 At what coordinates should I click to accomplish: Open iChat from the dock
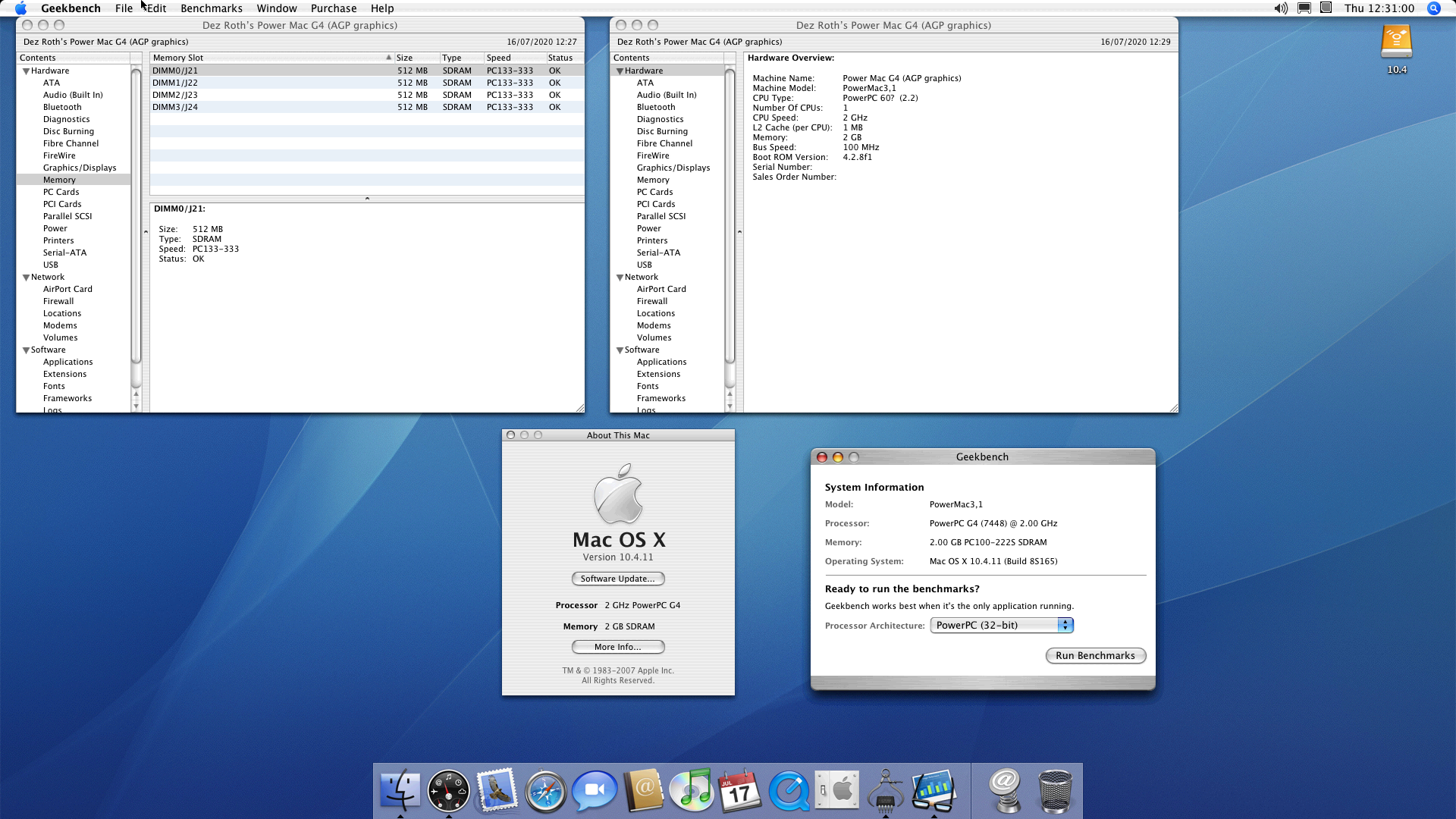(595, 790)
